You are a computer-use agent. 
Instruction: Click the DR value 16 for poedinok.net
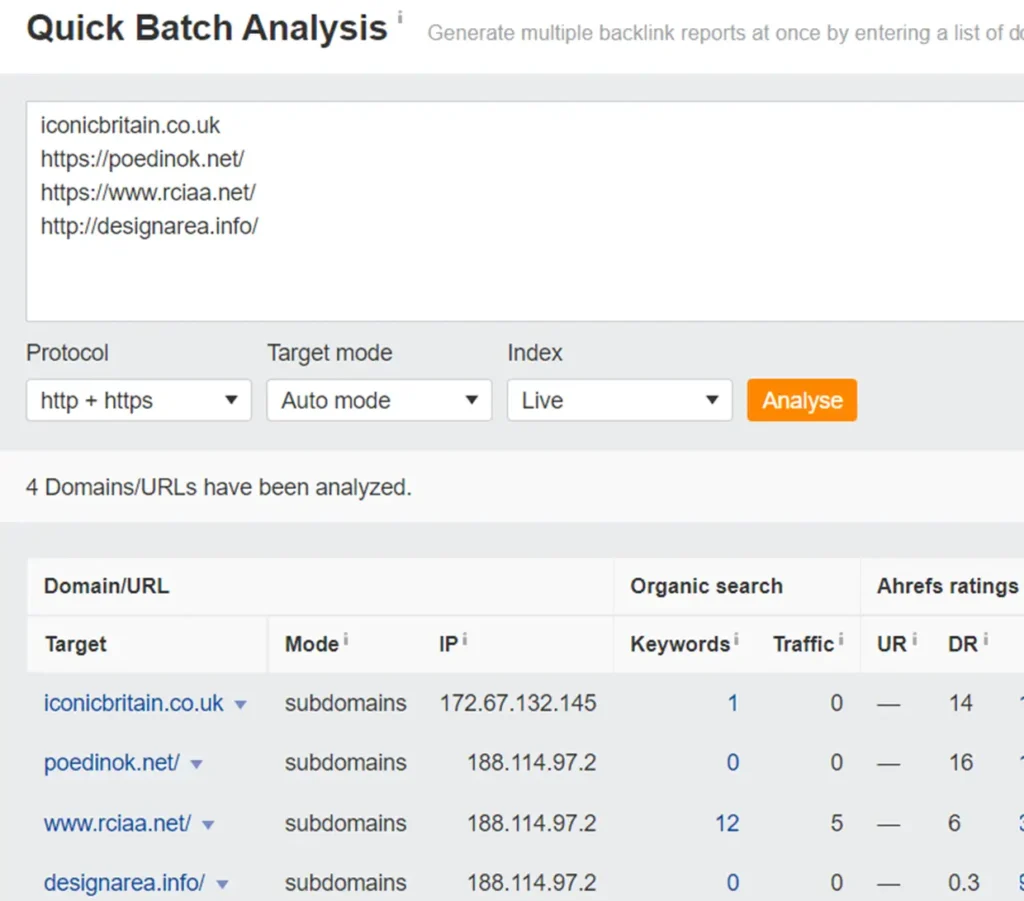tap(961, 763)
